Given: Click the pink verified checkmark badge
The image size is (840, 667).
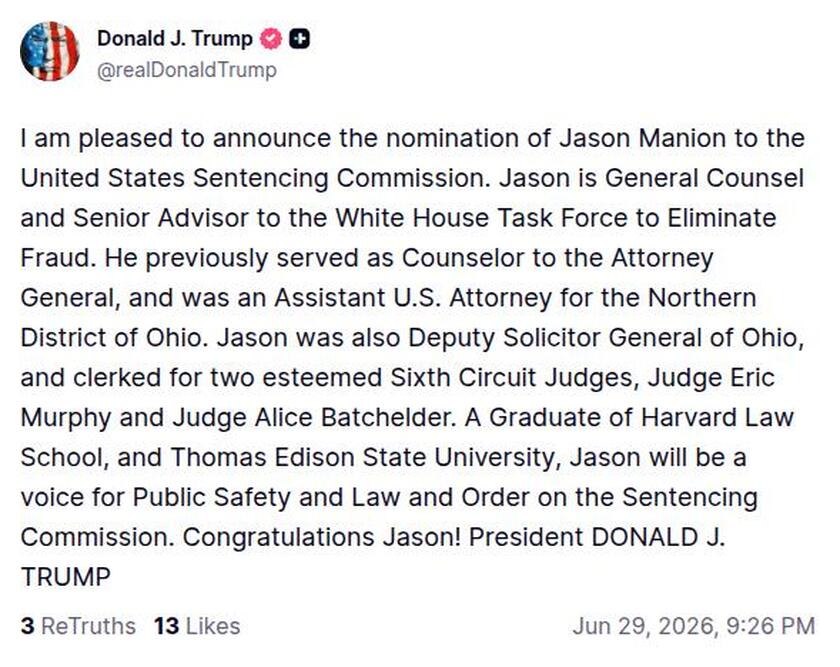Looking at the screenshot, I should 271,39.
